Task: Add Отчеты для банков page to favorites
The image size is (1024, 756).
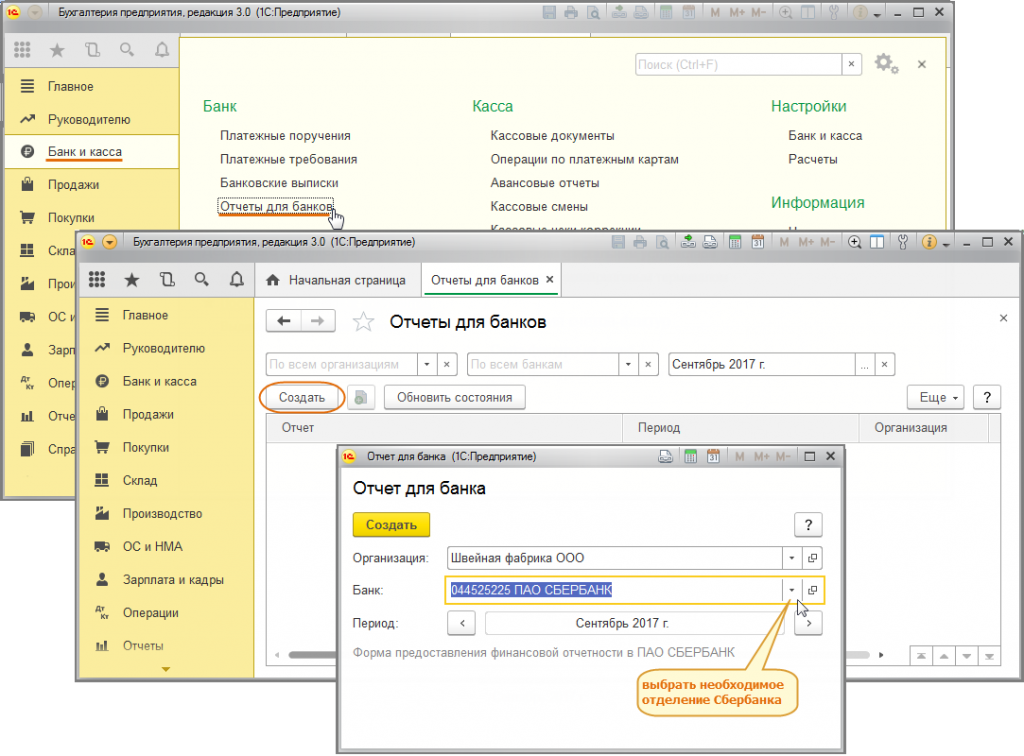Action: (363, 322)
